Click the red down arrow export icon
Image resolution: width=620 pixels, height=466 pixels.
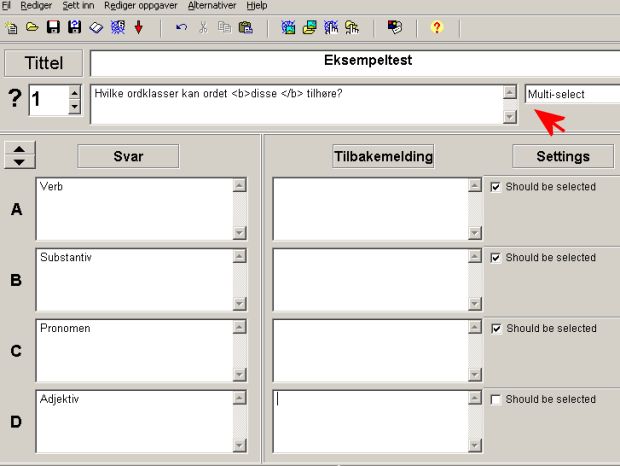(138, 27)
